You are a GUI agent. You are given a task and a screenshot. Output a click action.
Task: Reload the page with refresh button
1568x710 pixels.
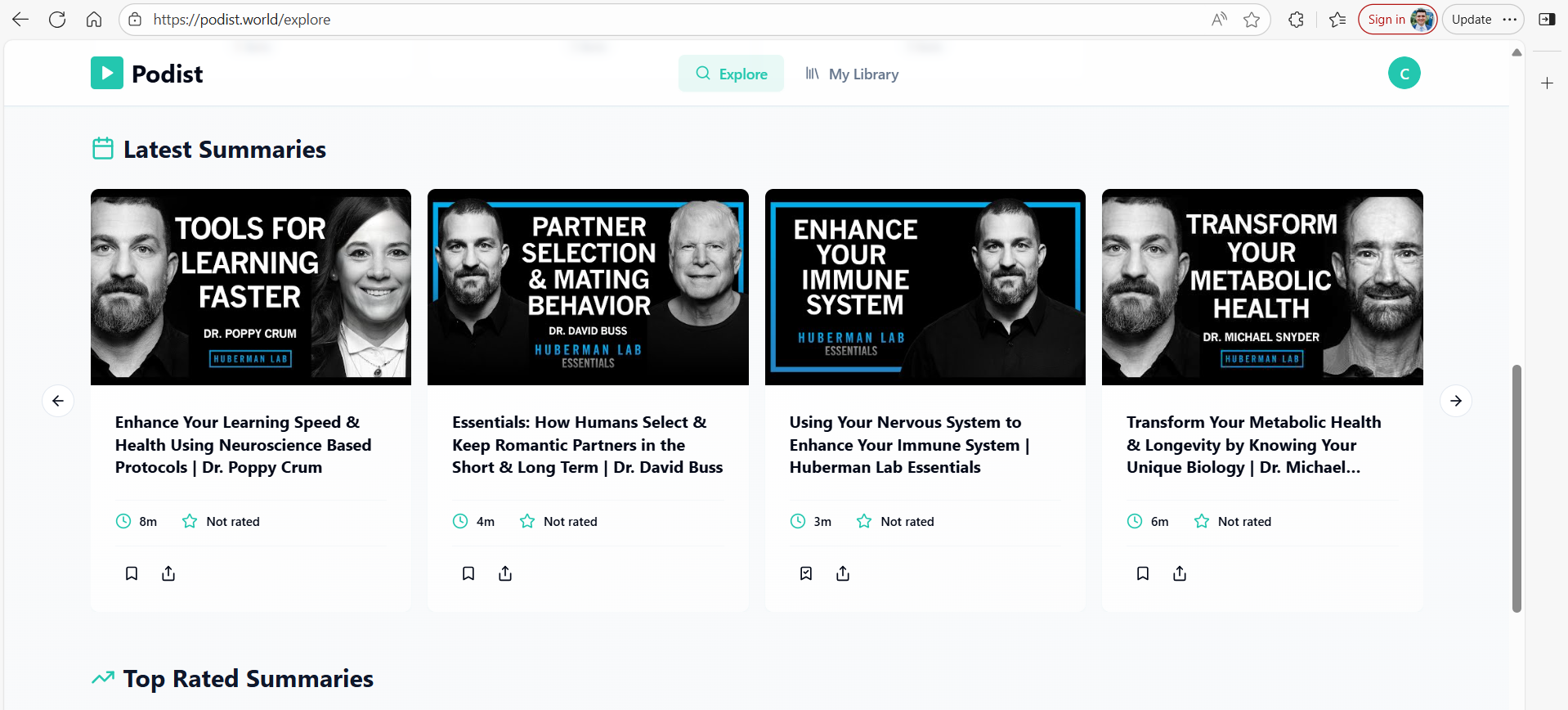tap(57, 20)
